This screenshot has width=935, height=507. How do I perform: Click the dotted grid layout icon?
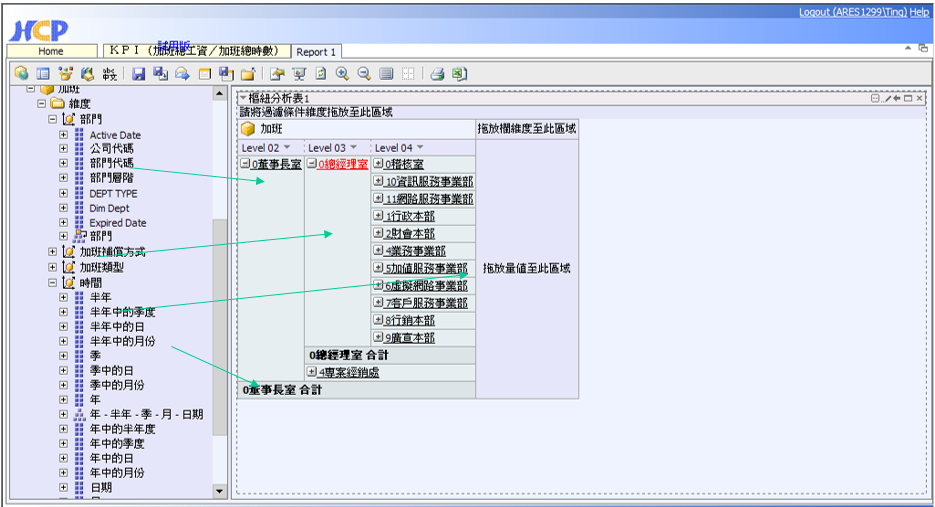[408, 73]
